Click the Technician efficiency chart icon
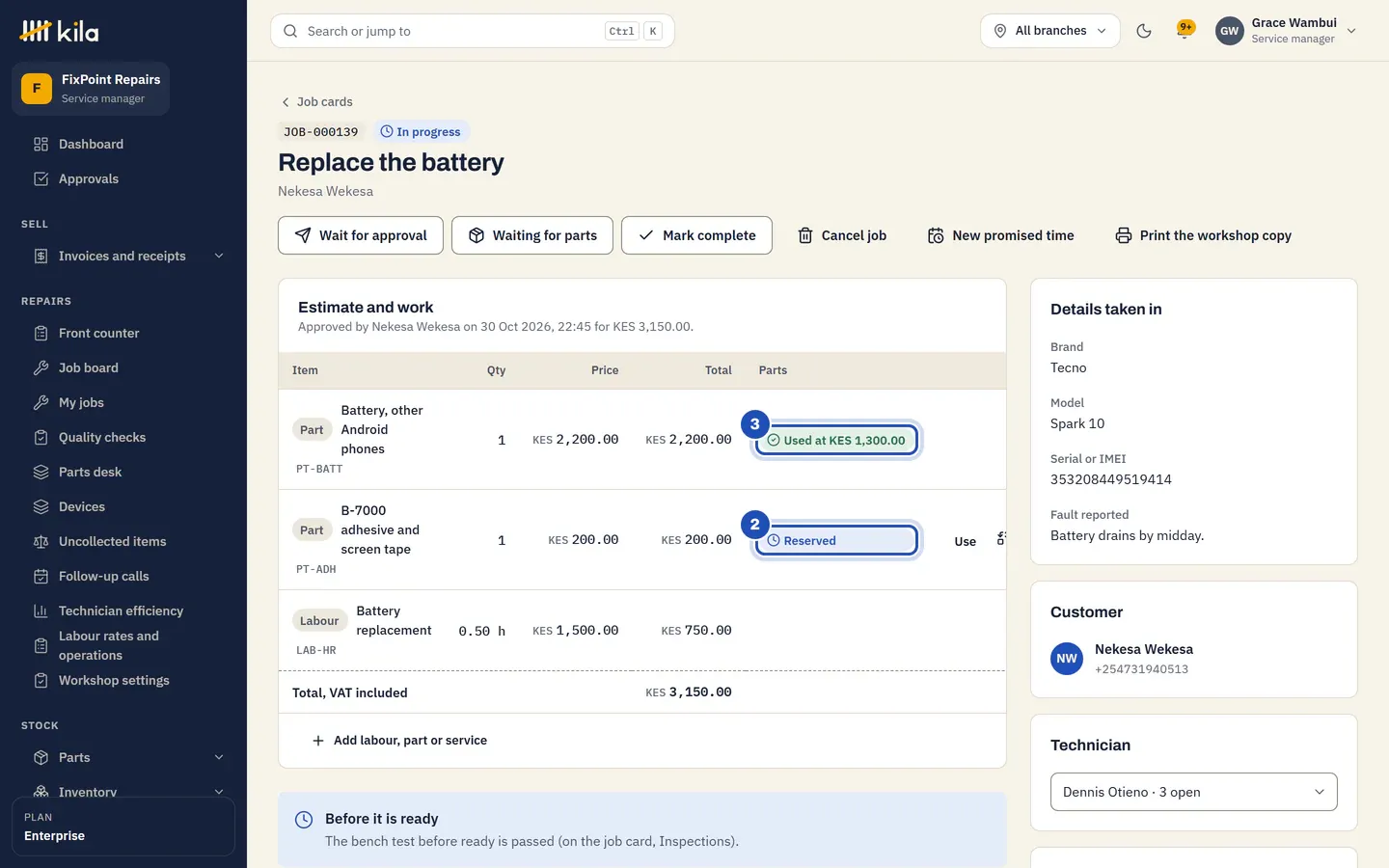 pos(41,611)
